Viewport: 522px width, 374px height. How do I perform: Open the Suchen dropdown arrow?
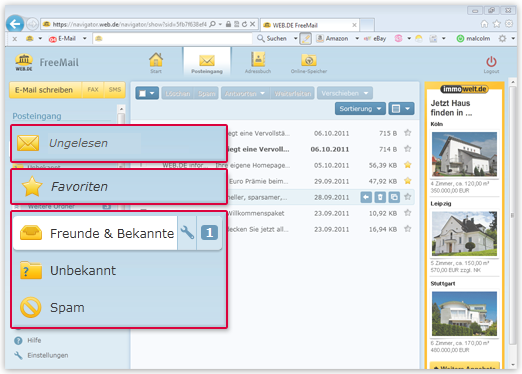click(295, 39)
